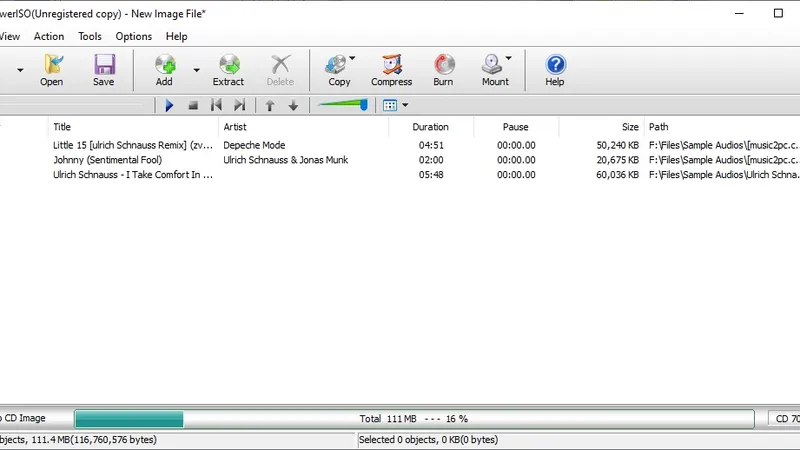Open the Tools menu
The height and width of the screenshot is (450, 800).
coord(90,36)
